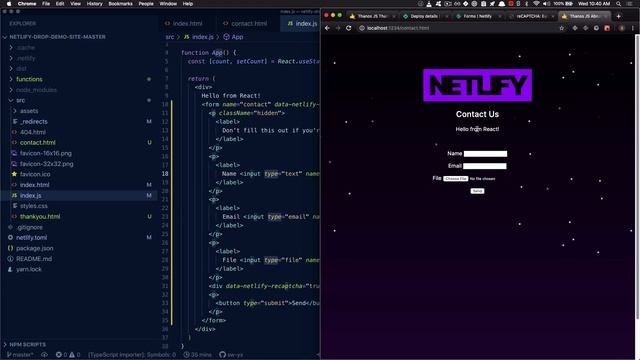The width and height of the screenshot is (640, 360).
Task: Open netlify.toml in the explorer
Action: [31, 238]
